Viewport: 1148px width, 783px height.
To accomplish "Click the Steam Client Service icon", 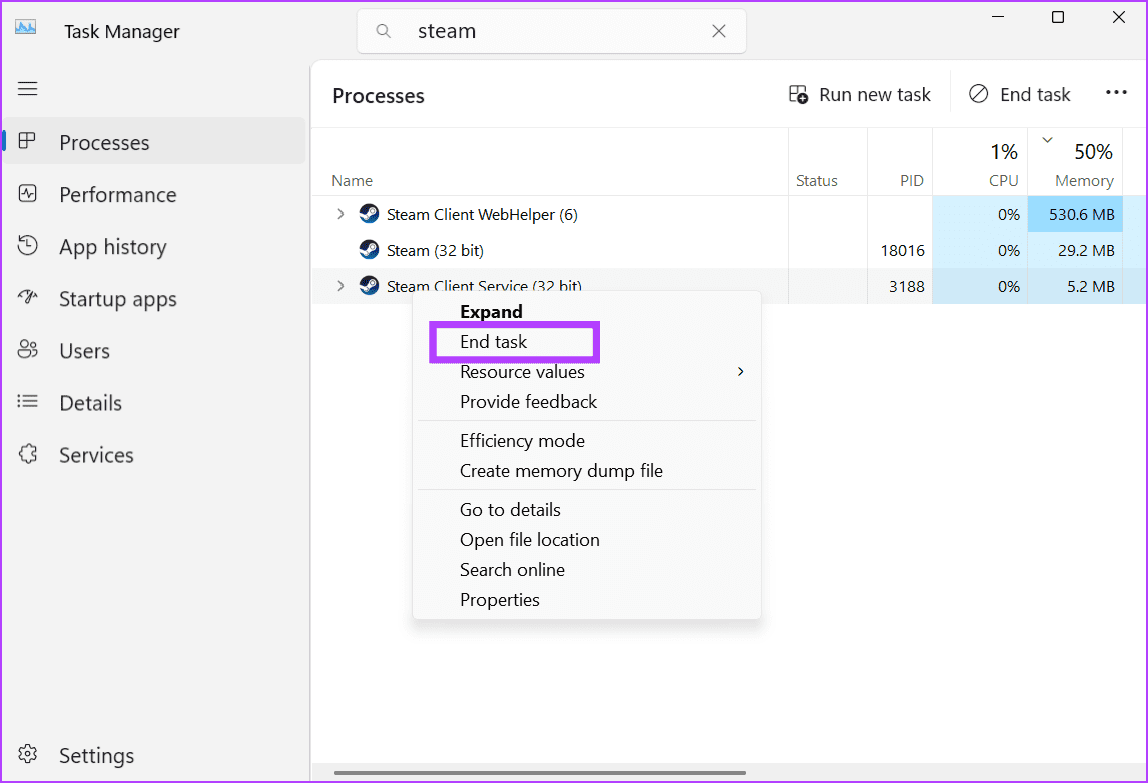I will [x=369, y=285].
